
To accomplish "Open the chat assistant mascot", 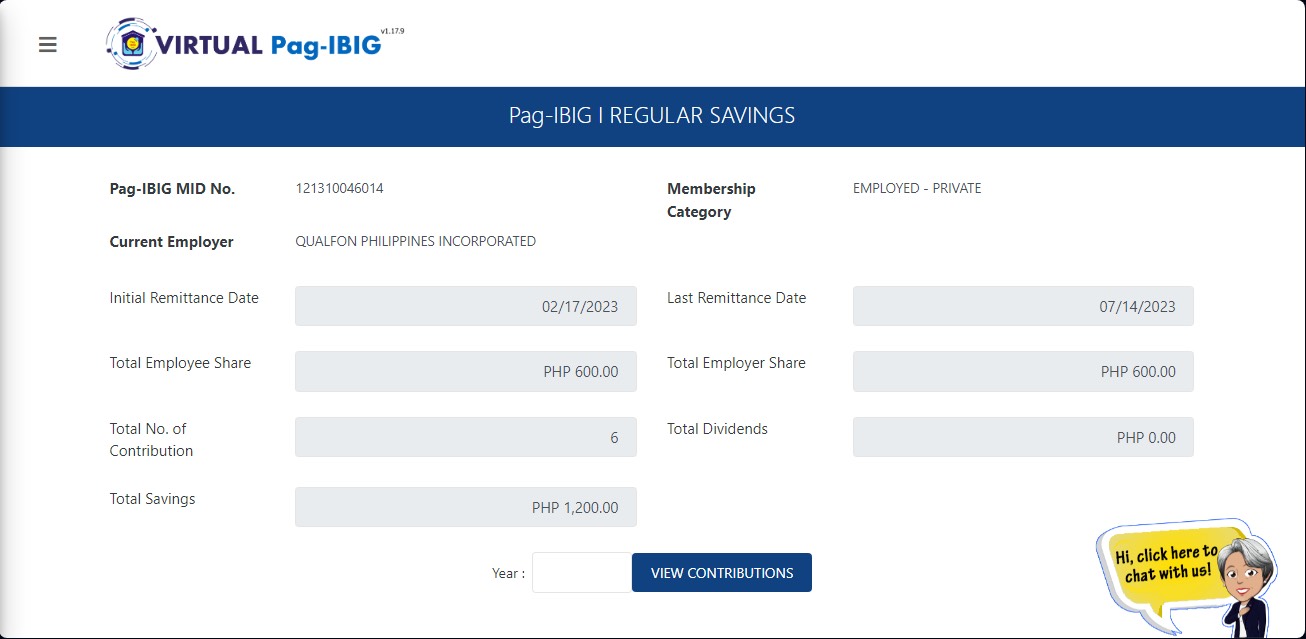I will [x=1246, y=577].
